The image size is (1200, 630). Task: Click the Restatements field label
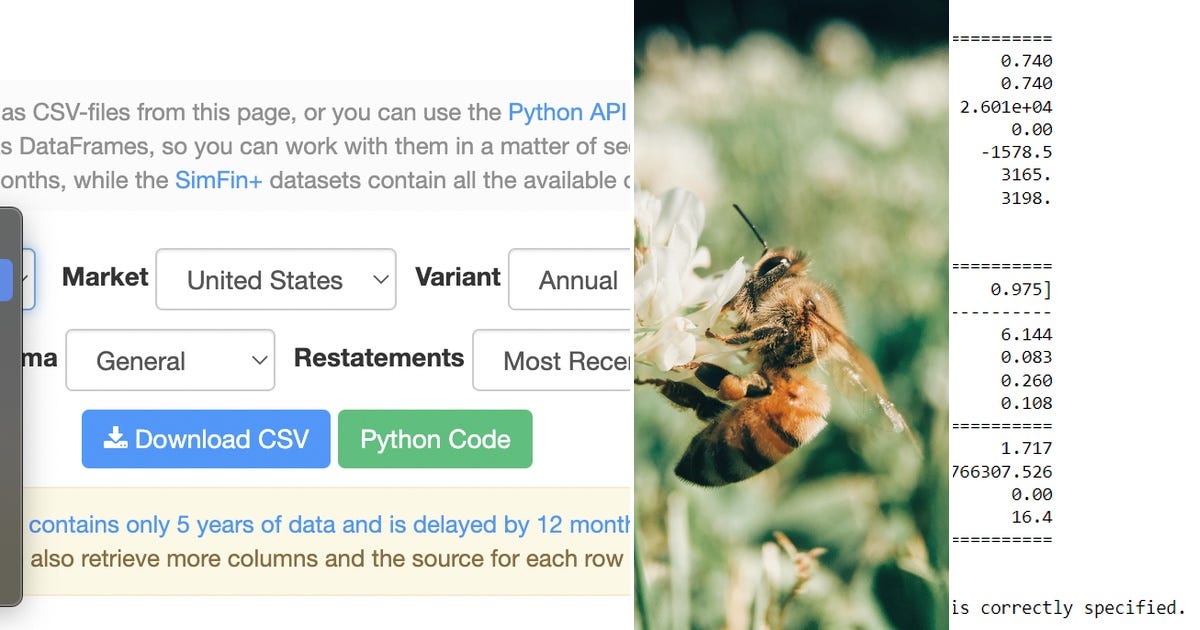pyautogui.click(x=378, y=358)
